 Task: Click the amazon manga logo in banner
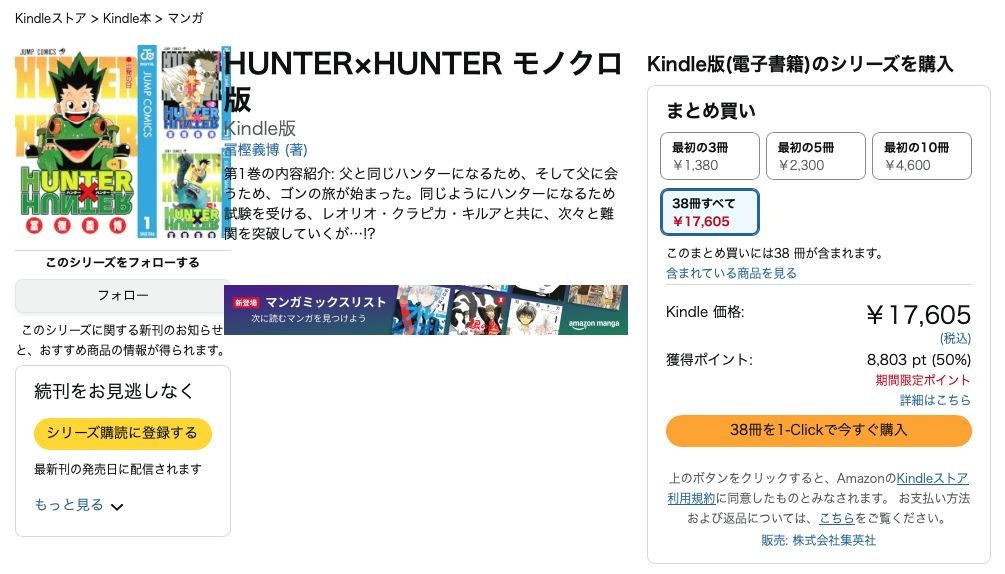594,324
